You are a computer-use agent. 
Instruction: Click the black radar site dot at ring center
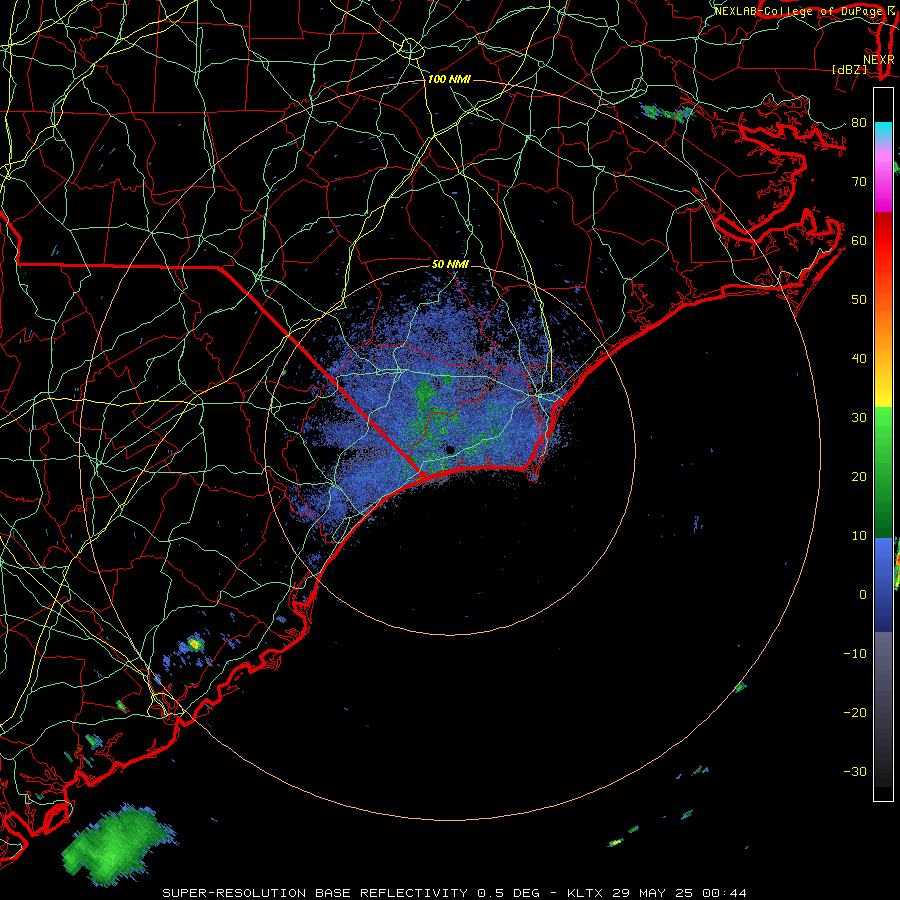pyautogui.click(x=449, y=449)
